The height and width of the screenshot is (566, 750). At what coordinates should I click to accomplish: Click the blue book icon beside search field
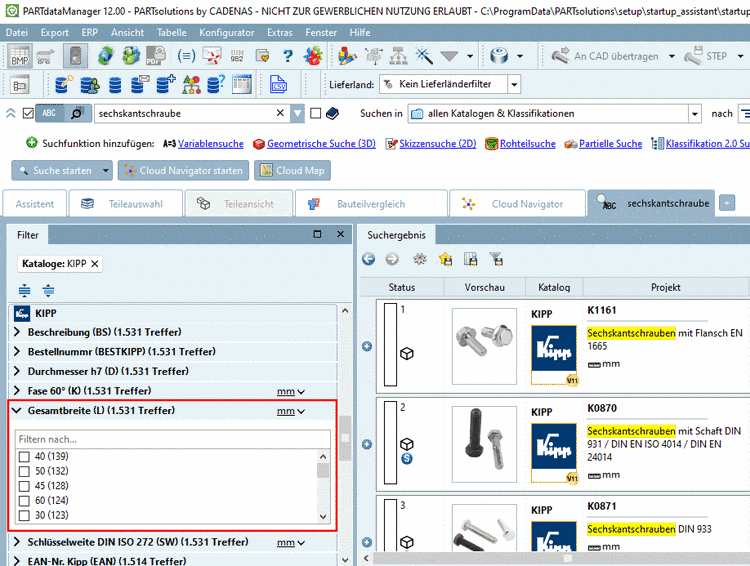coord(332,113)
